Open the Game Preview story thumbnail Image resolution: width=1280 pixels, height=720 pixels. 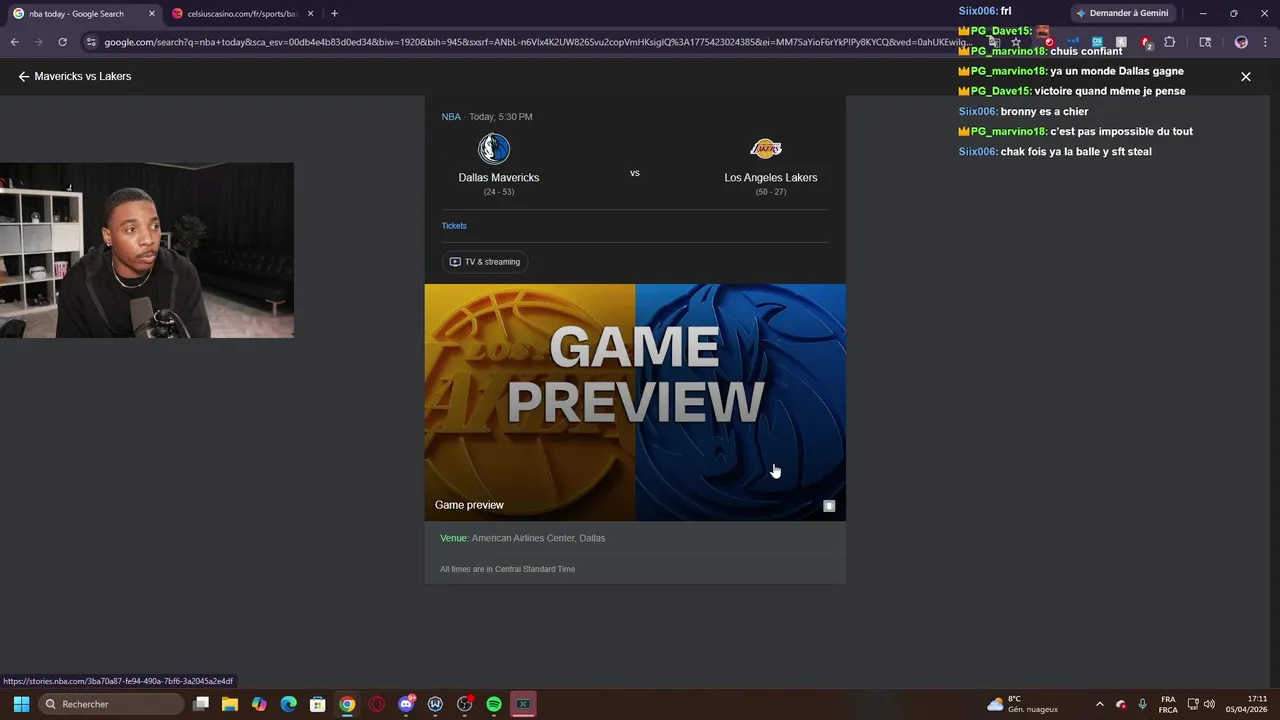[635, 402]
